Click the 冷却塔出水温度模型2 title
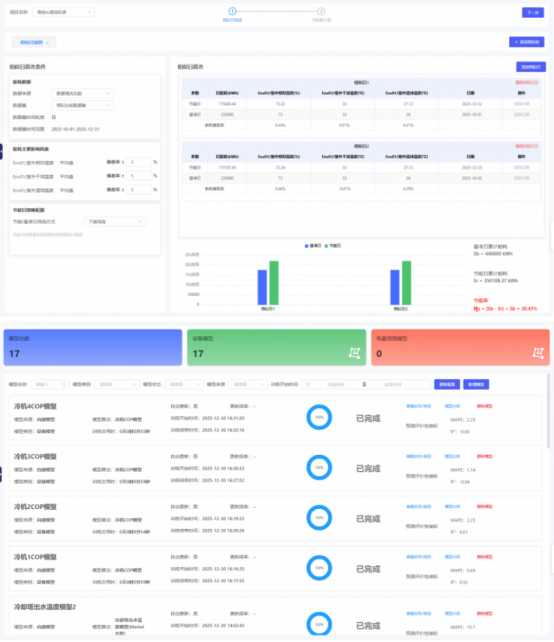 click(x=45, y=607)
